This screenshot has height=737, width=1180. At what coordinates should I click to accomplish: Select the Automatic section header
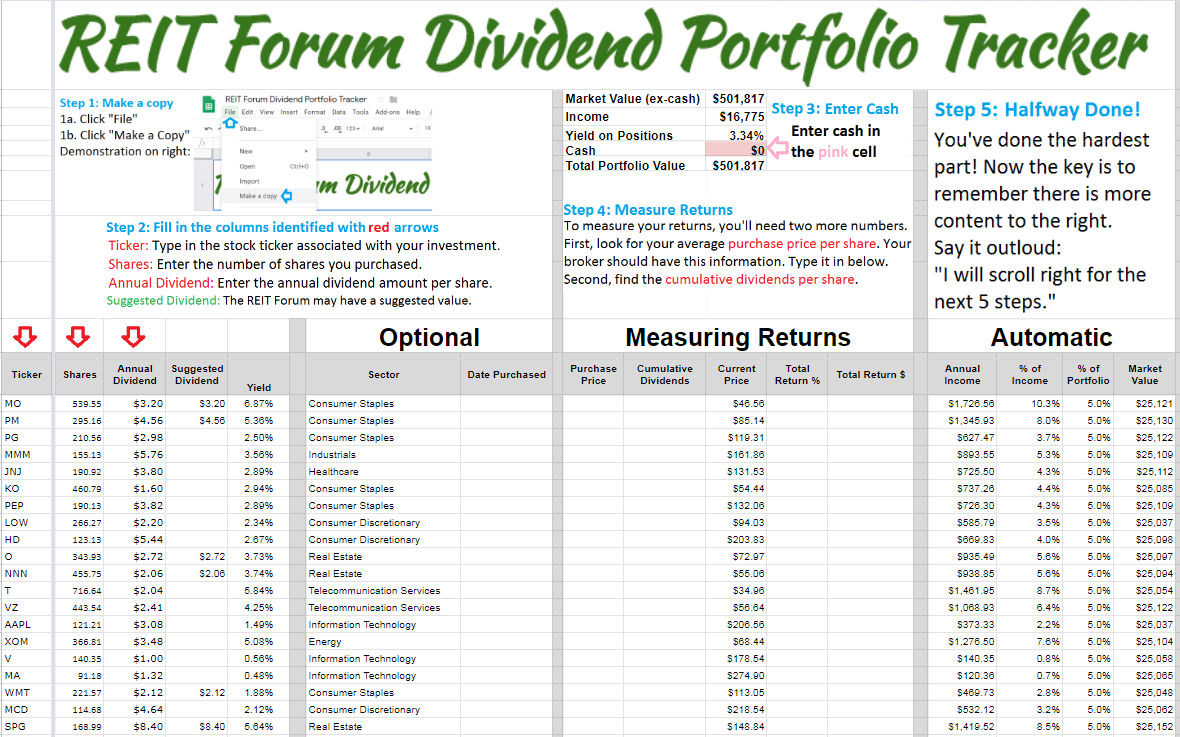1051,337
